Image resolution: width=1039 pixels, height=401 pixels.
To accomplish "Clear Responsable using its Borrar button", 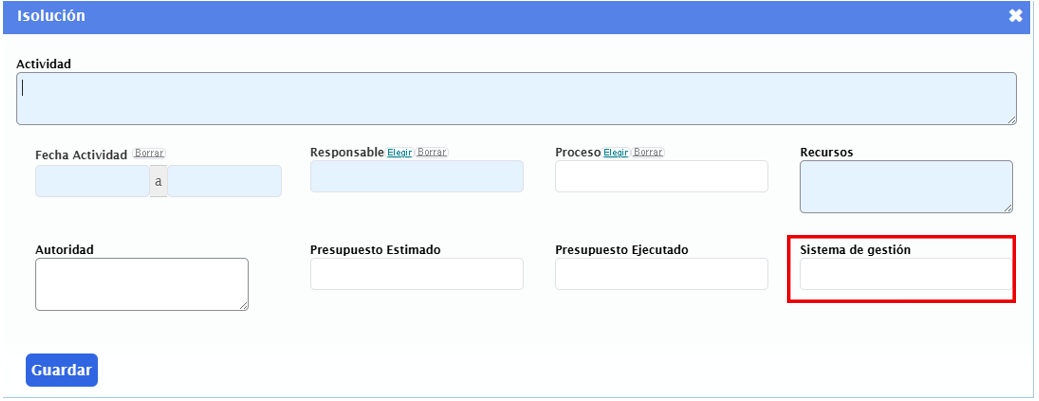I will (431, 152).
